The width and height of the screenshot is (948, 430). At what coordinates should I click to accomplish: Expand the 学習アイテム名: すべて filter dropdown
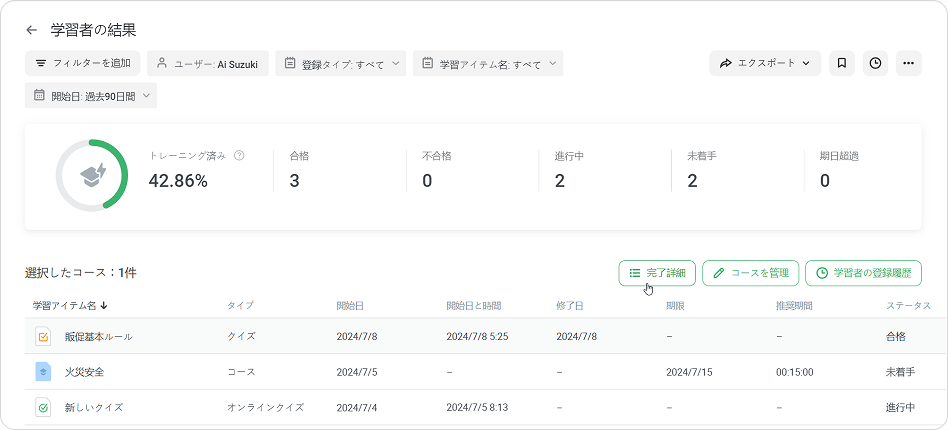(x=487, y=64)
